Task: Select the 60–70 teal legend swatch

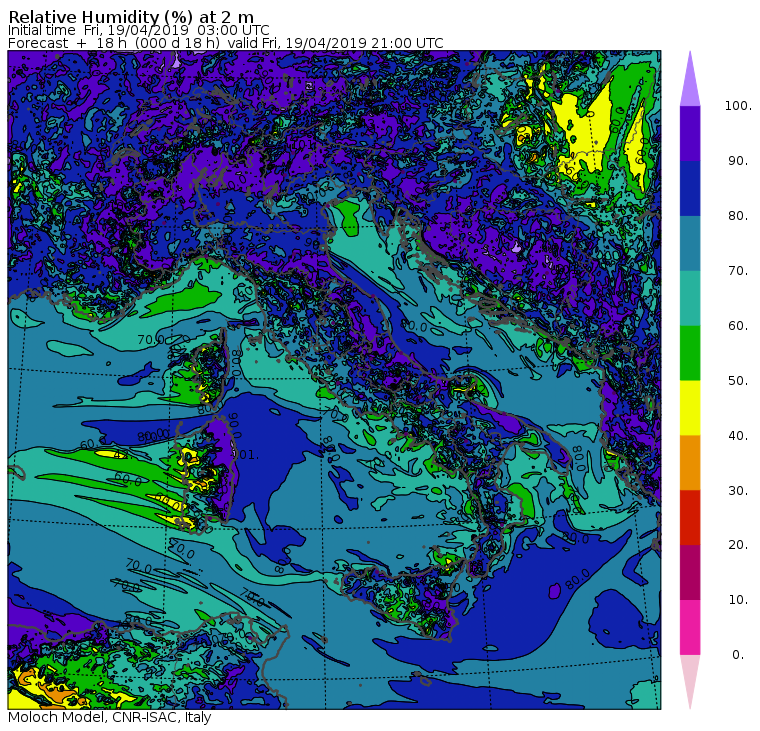Action: coord(690,298)
